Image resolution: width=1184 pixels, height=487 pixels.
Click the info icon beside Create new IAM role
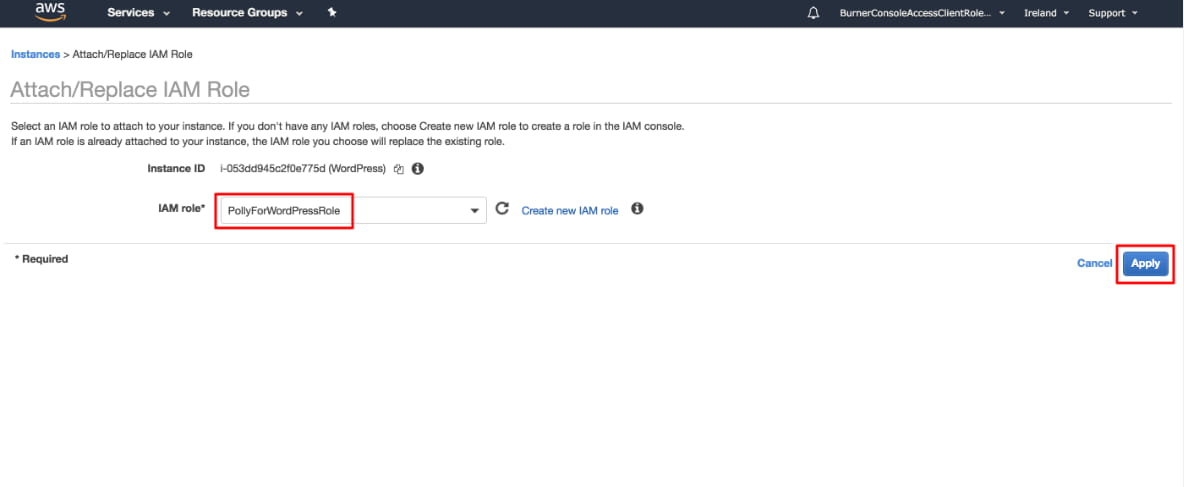[x=637, y=209]
